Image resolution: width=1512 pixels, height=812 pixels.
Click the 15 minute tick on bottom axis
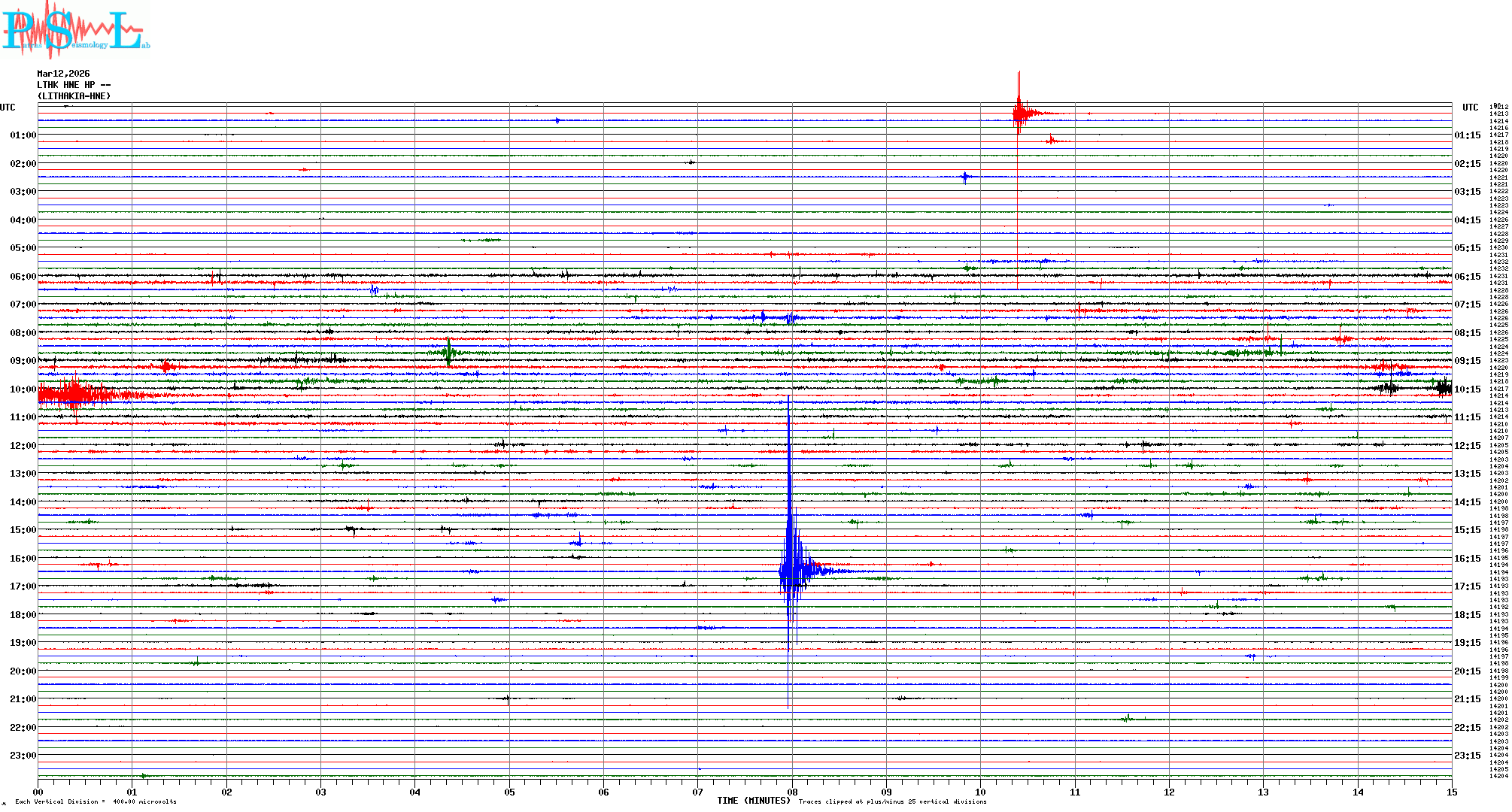[1451, 792]
